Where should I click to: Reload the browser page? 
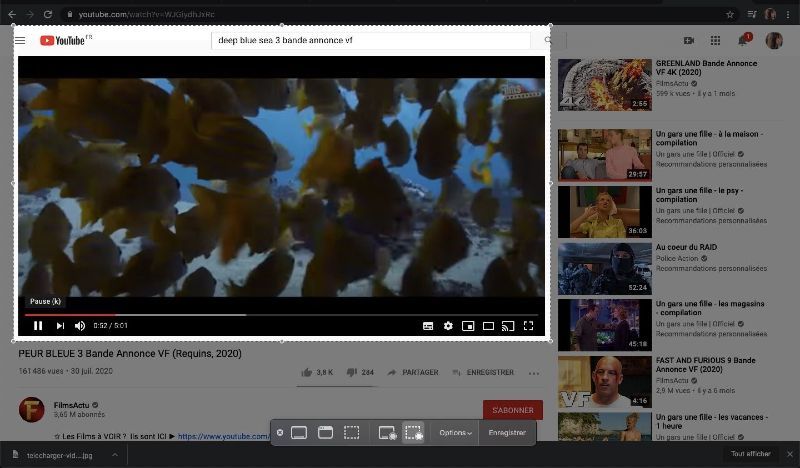(47, 14)
